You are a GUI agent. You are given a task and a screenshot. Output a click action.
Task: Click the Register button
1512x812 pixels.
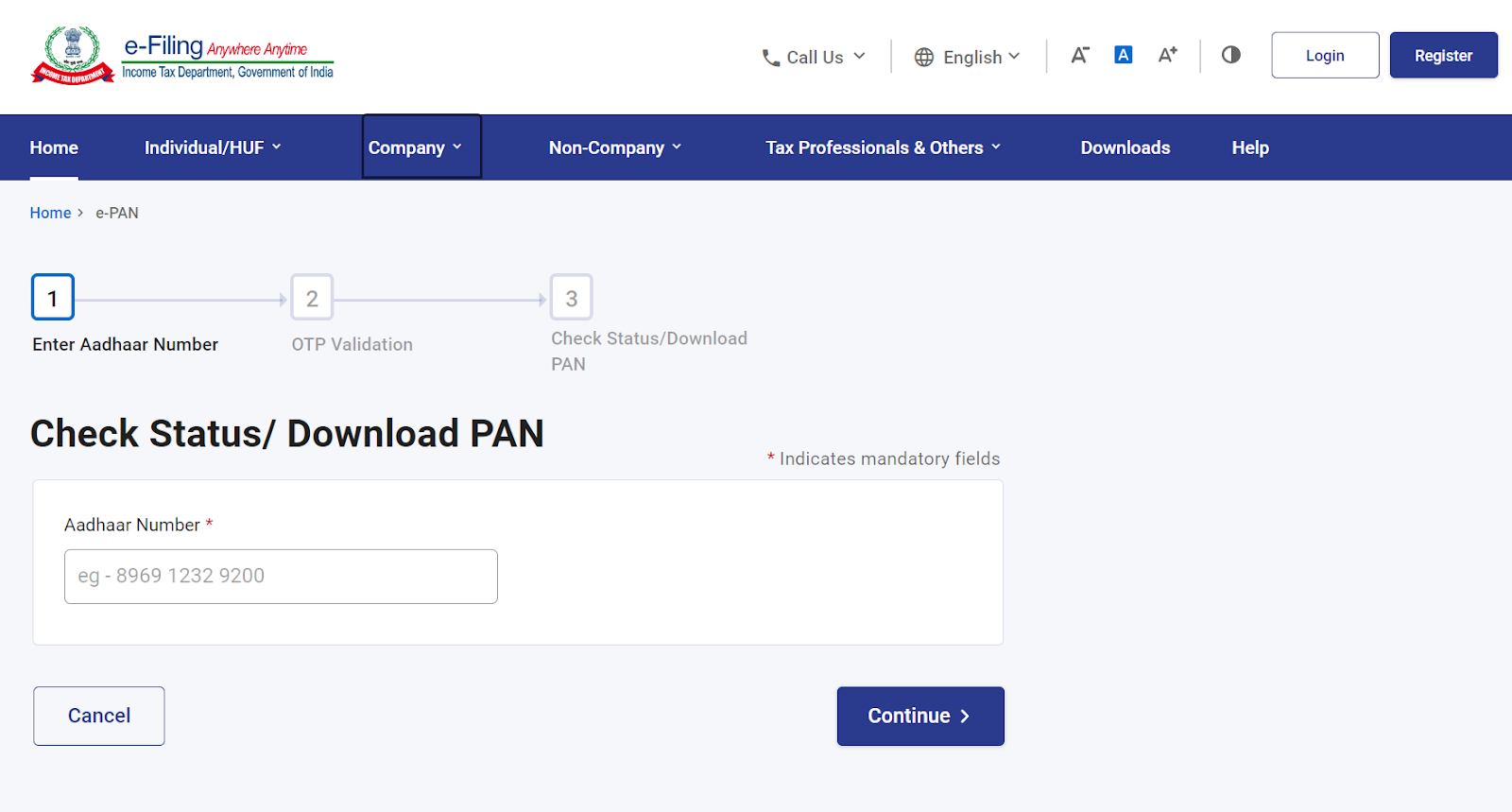click(x=1443, y=56)
